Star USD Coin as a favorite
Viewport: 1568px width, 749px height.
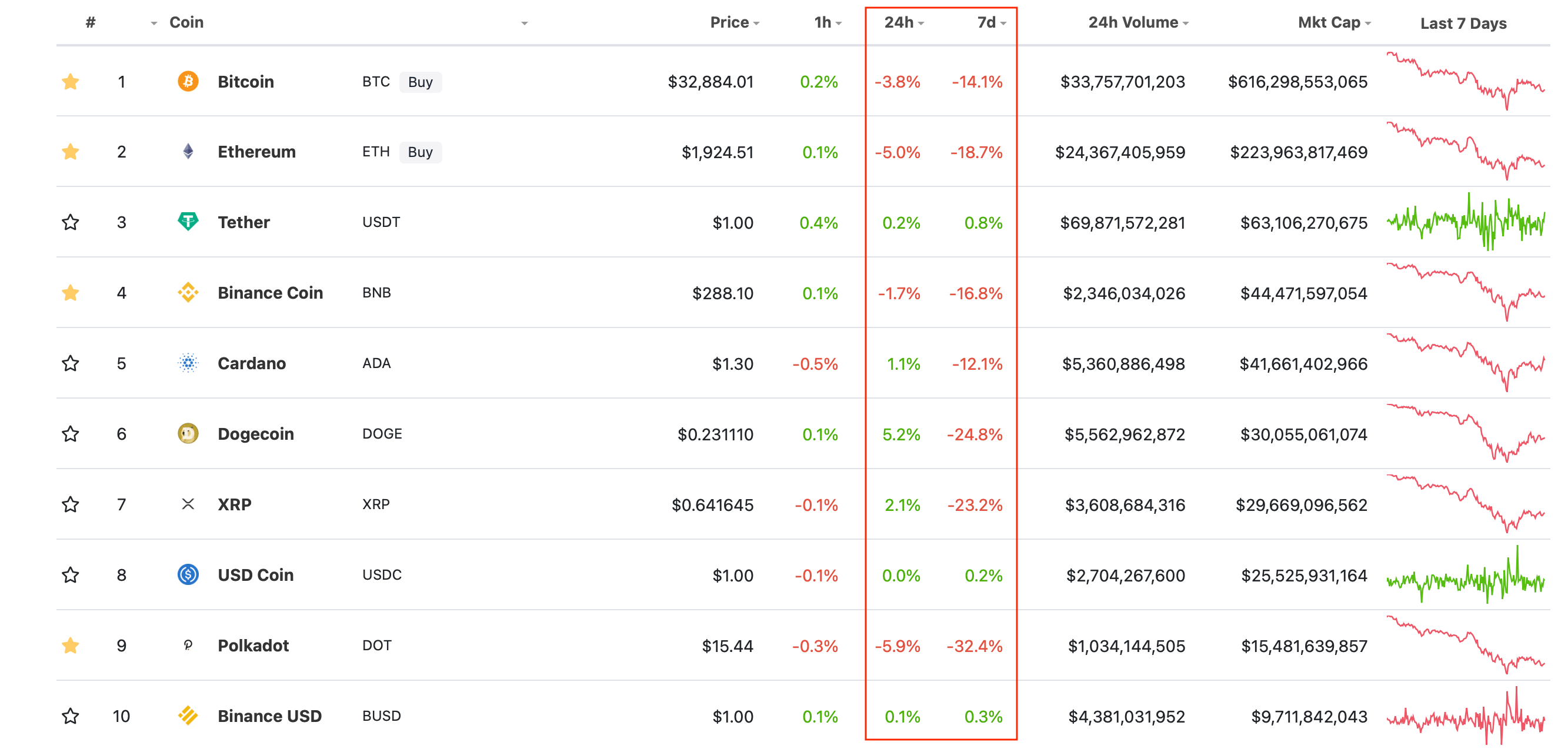pos(71,574)
